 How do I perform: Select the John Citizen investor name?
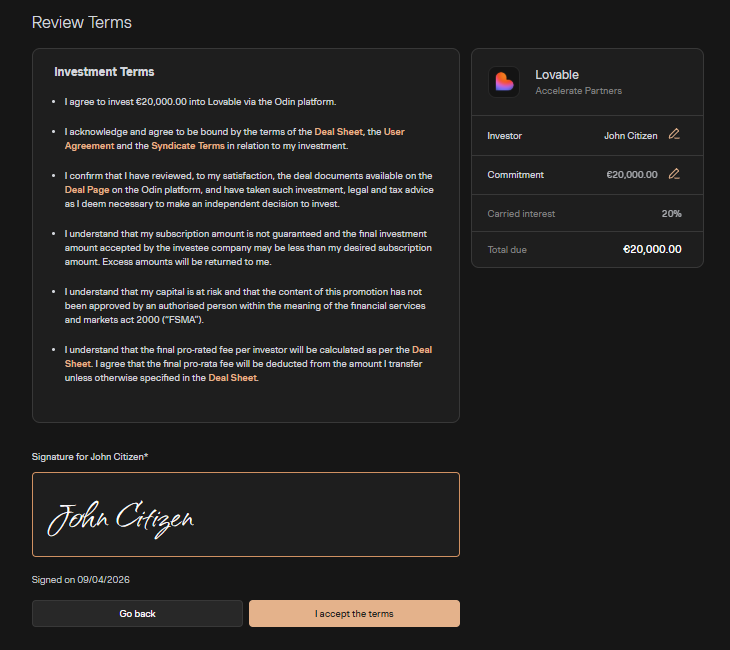click(630, 135)
